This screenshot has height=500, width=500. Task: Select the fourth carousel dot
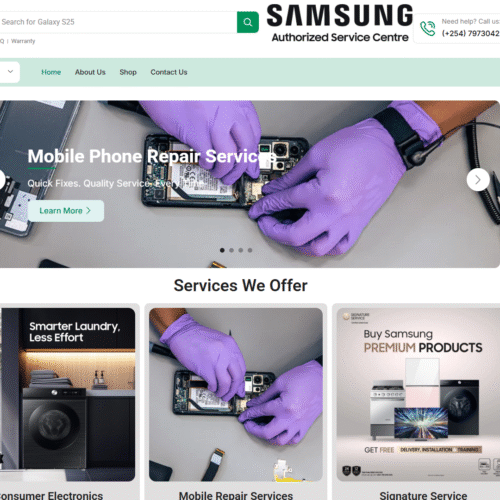(x=250, y=250)
